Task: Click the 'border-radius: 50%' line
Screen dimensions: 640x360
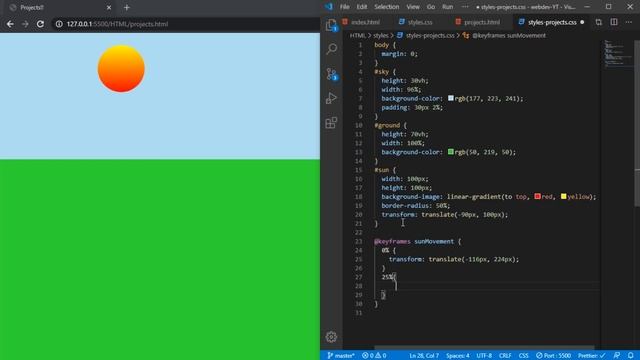Action: pyautogui.click(x=416, y=205)
